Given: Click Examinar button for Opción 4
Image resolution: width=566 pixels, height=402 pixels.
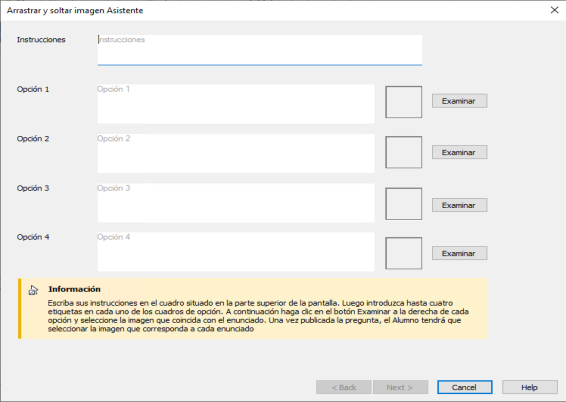Looking at the screenshot, I should pyautogui.click(x=459, y=253).
